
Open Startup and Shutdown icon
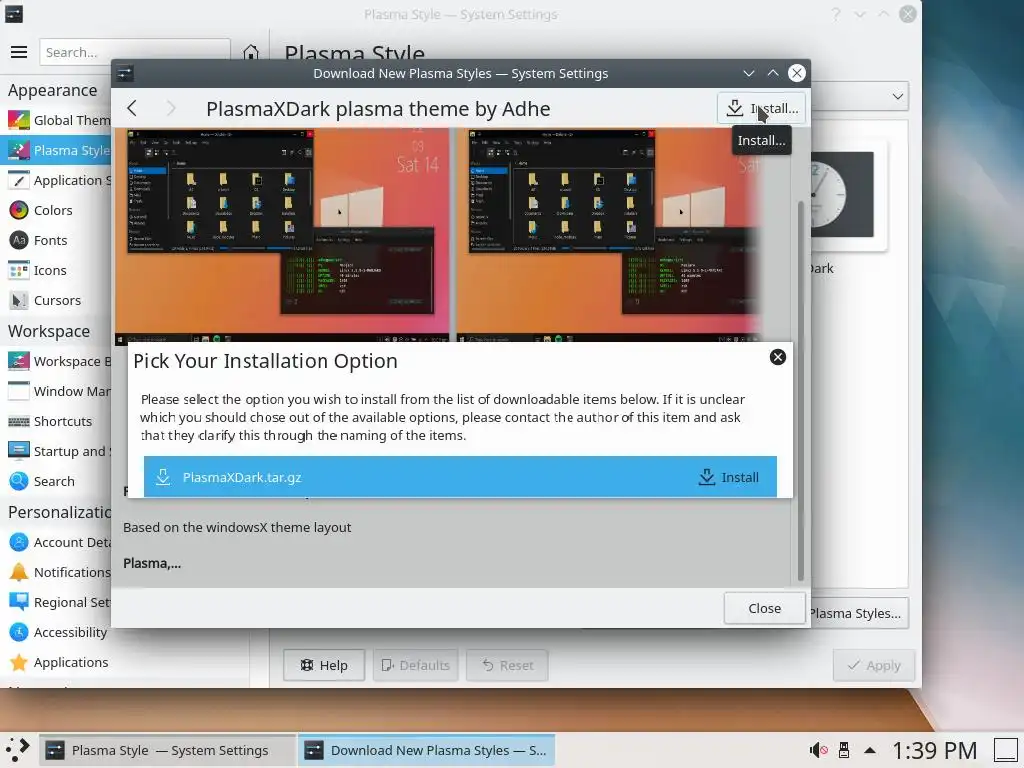[18, 451]
